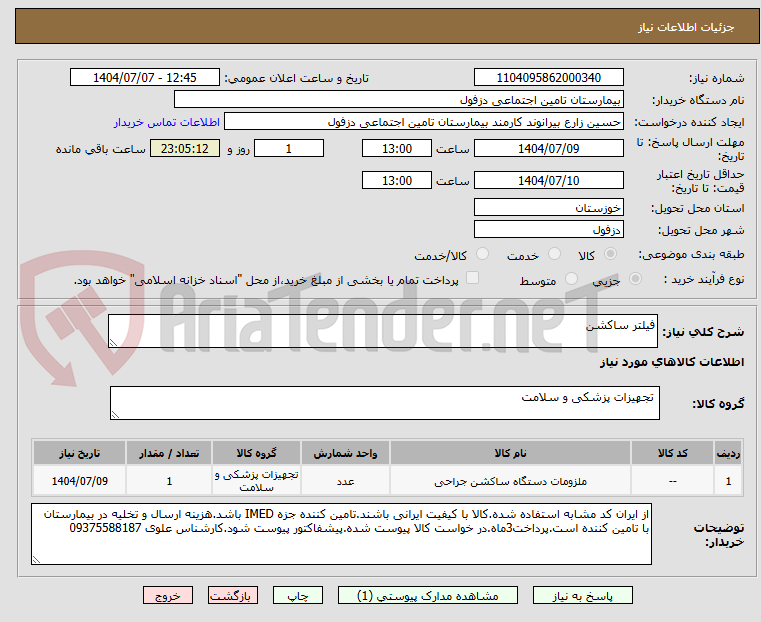Click the چاپ print button
This screenshot has height=622, width=761.
(x=298, y=595)
